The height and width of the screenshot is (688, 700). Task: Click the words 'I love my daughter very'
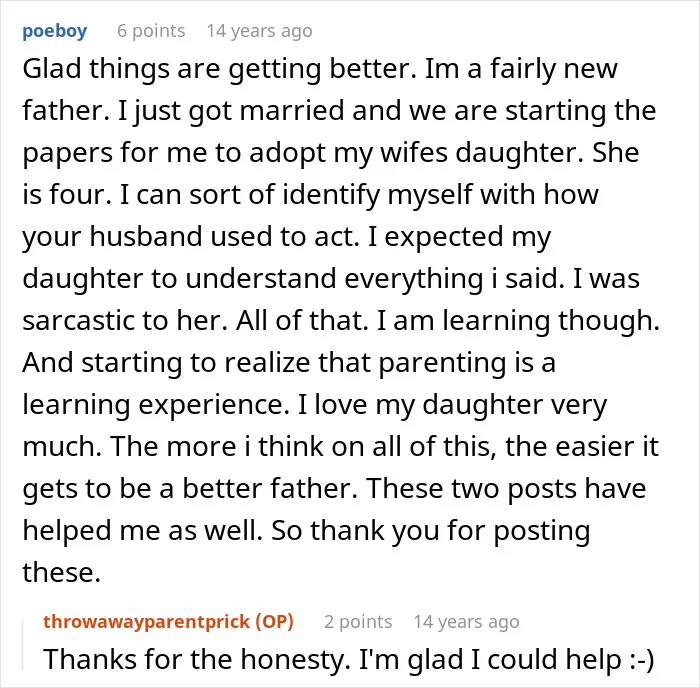[452, 404]
